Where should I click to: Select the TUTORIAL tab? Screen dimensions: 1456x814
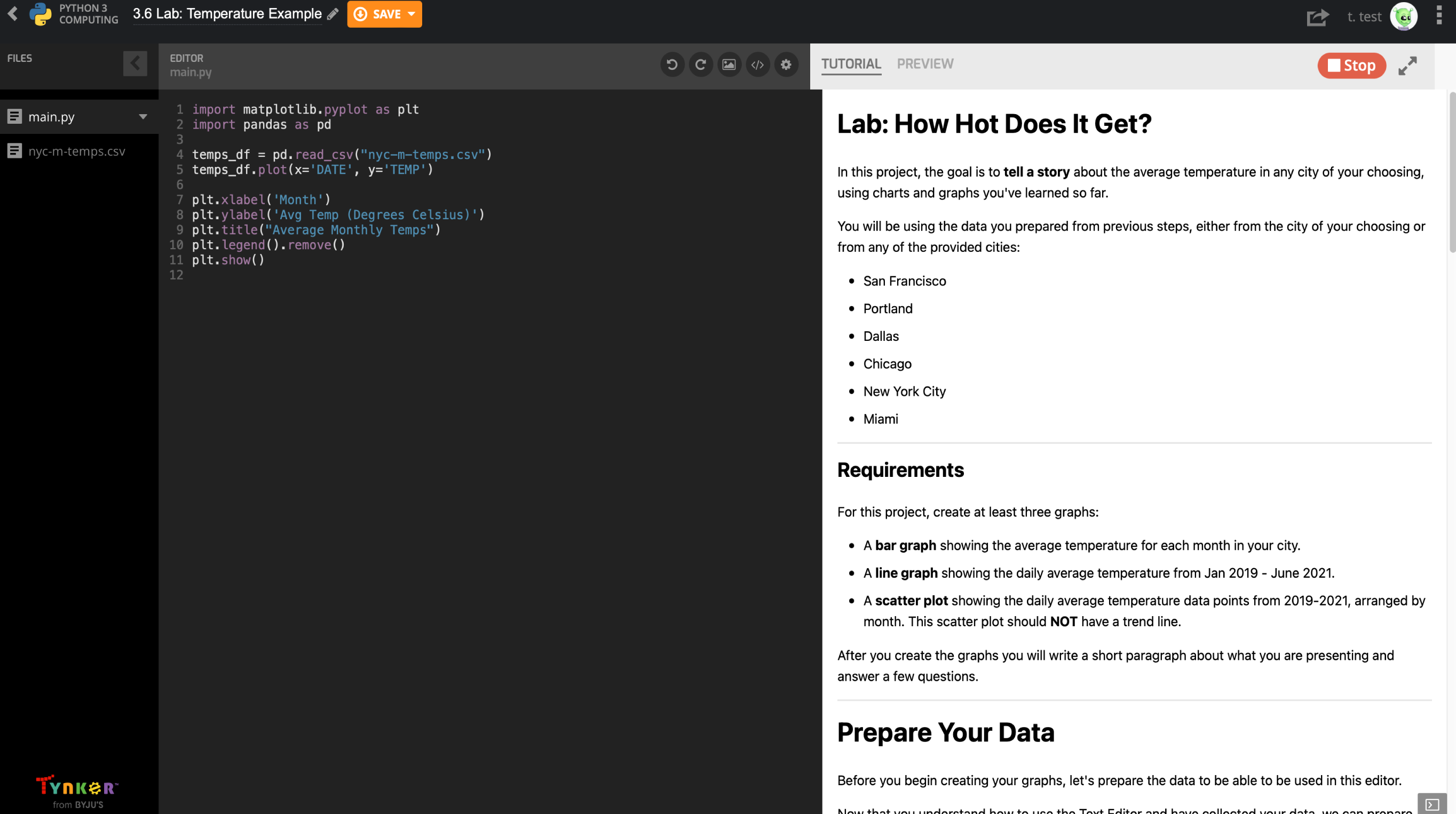coord(851,64)
